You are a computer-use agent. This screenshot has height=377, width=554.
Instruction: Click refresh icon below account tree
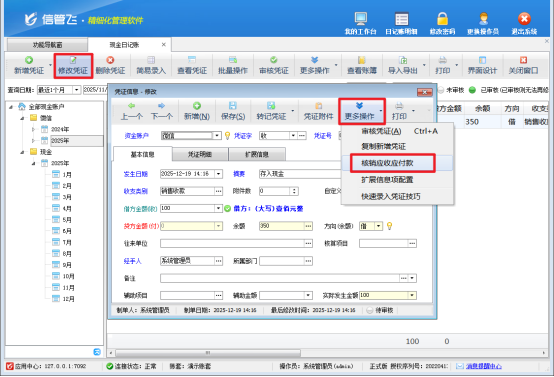[x=97, y=352]
